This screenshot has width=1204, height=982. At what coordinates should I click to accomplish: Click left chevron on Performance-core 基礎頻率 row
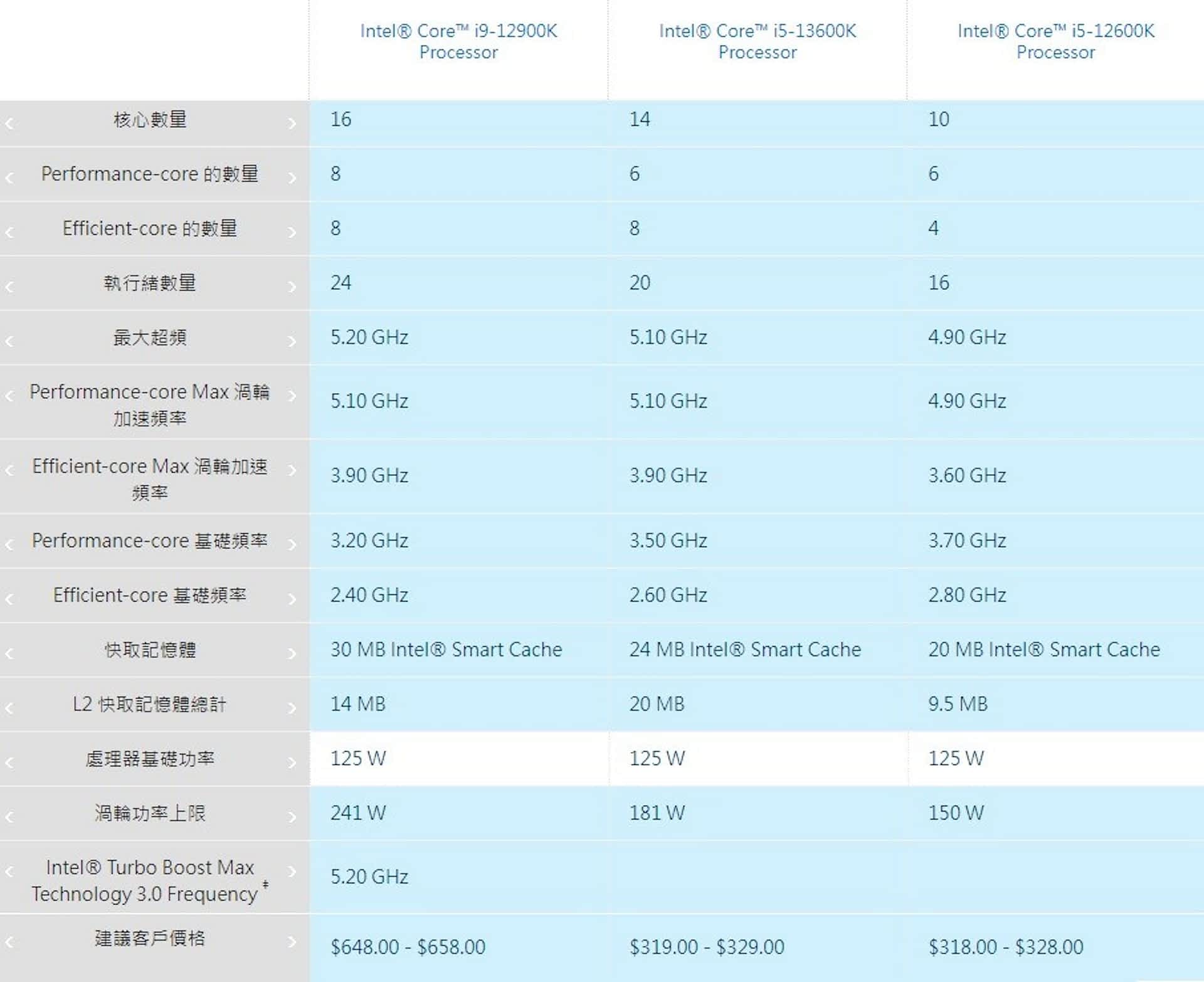tap(9, 544)
